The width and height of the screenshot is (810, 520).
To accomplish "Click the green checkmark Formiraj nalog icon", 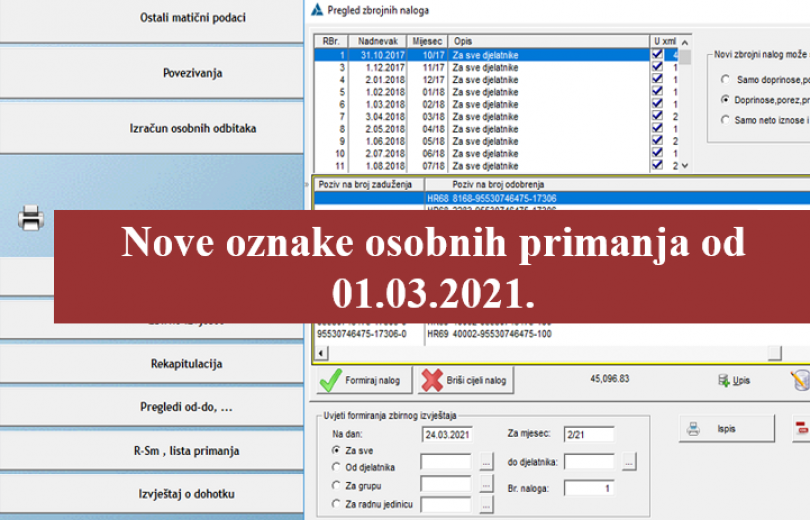I will 330,381.
